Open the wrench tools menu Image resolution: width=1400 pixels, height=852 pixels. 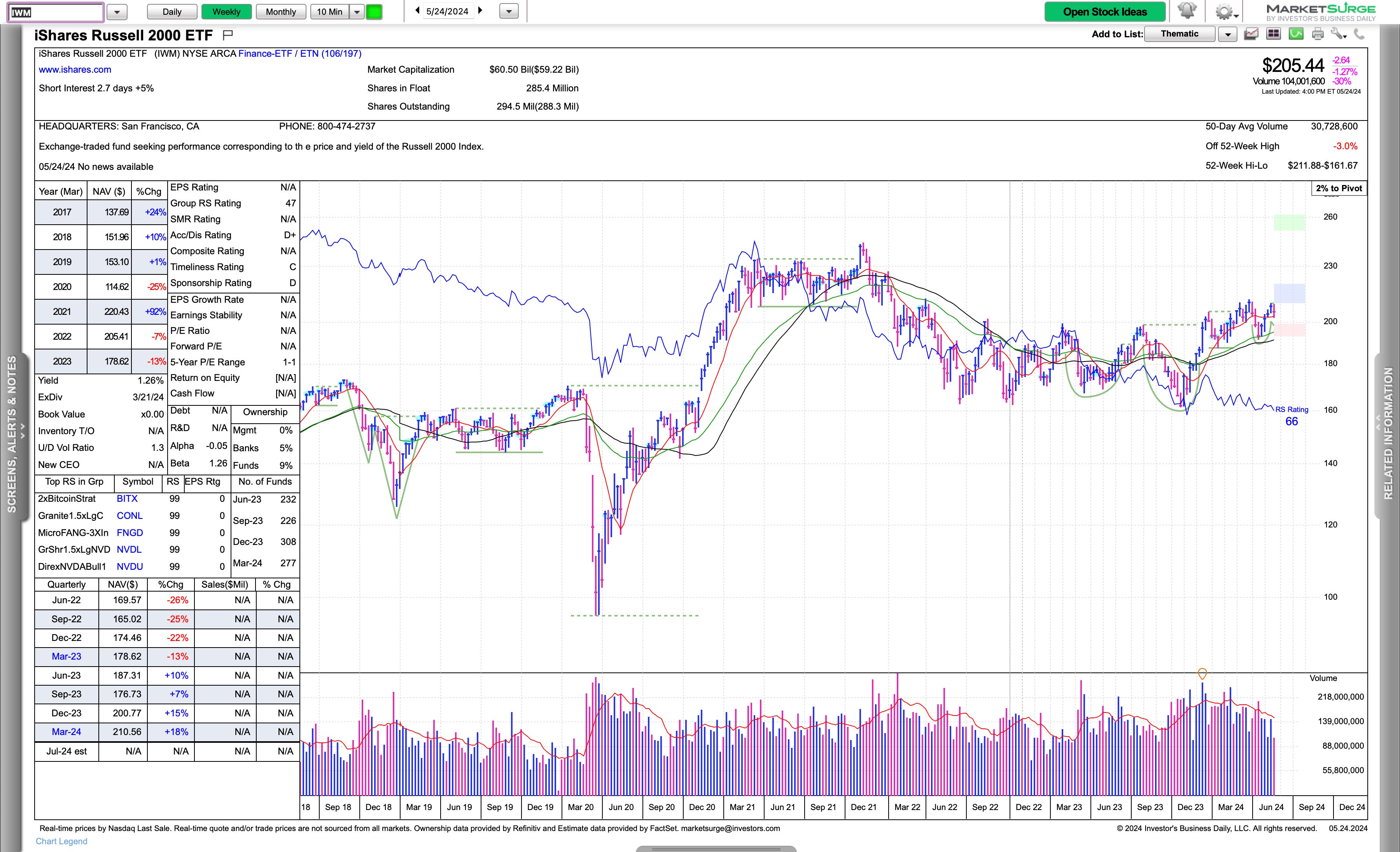[1338, 34]
